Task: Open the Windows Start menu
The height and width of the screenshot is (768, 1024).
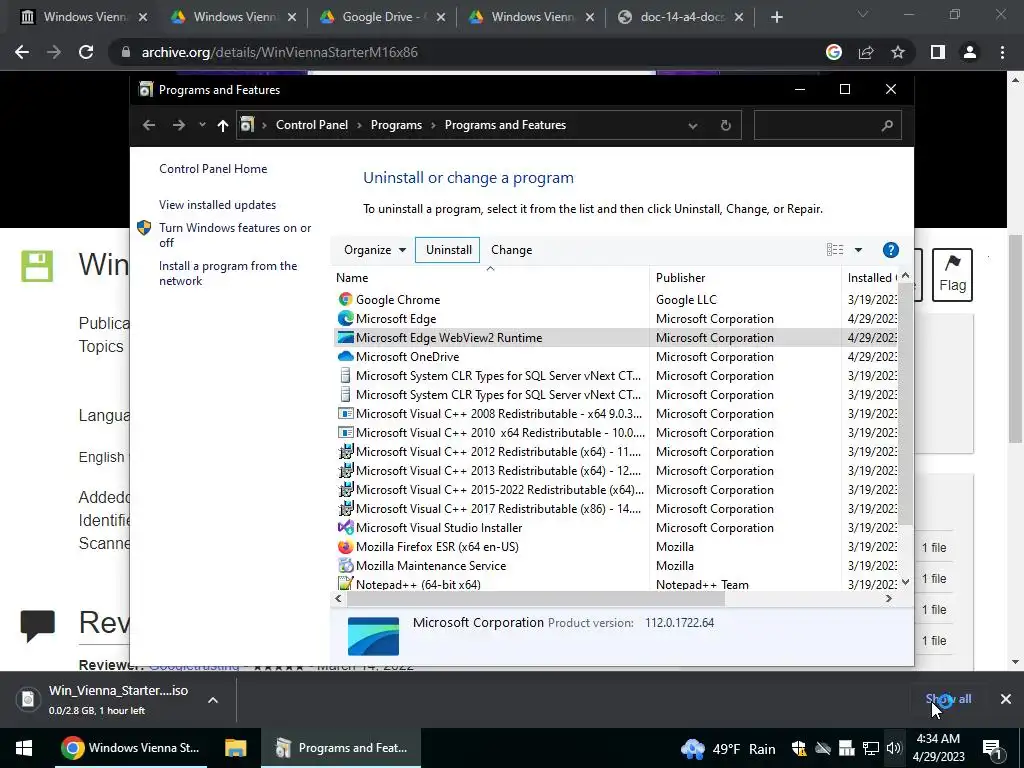Action: coord(24,748)
